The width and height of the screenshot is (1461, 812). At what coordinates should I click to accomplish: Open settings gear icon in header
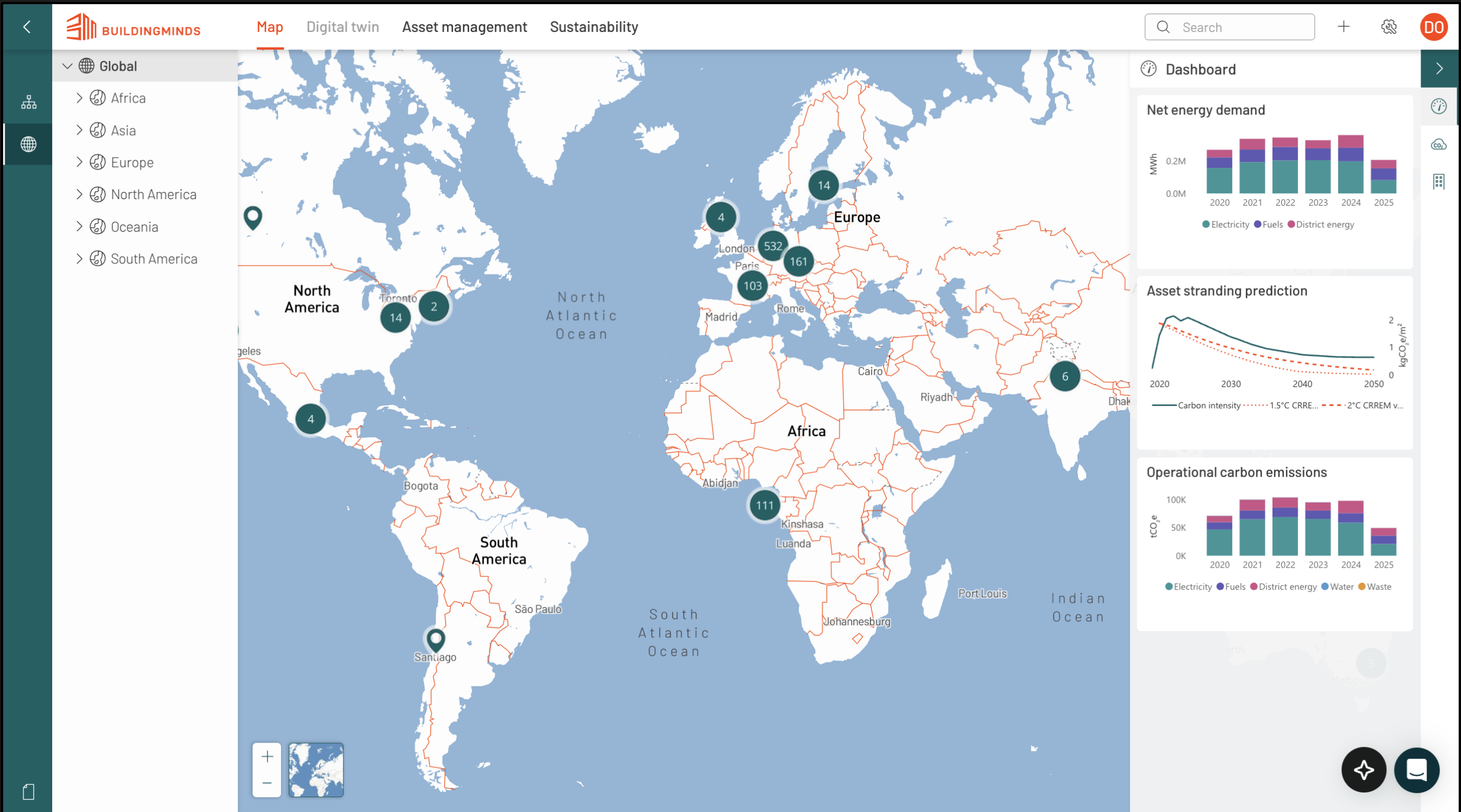point(1389,27)
